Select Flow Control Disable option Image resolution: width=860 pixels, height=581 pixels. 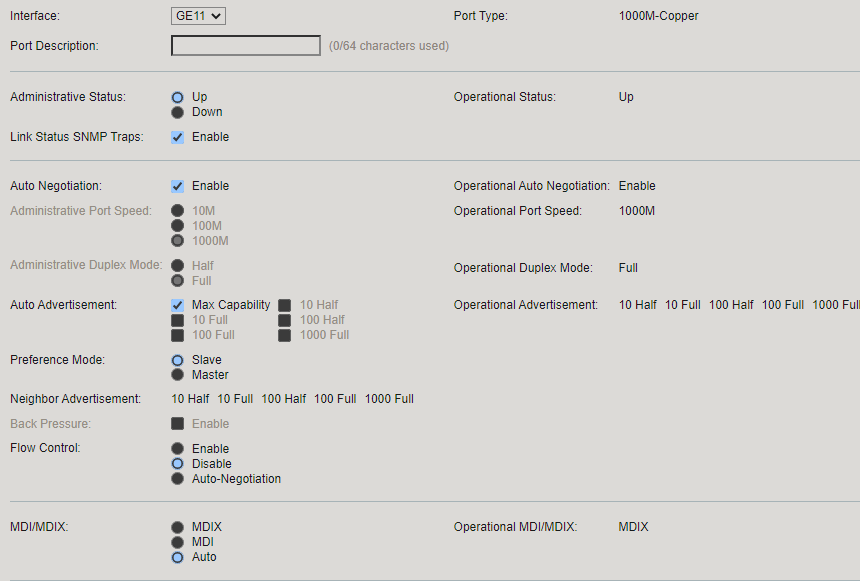[177, 464]
